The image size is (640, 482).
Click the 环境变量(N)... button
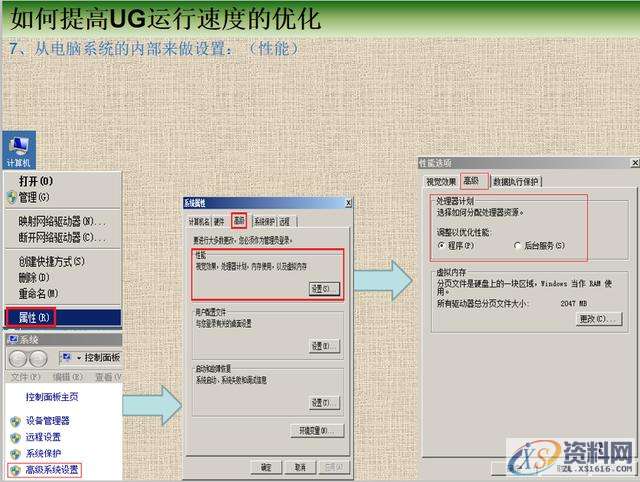pos(317,431)
